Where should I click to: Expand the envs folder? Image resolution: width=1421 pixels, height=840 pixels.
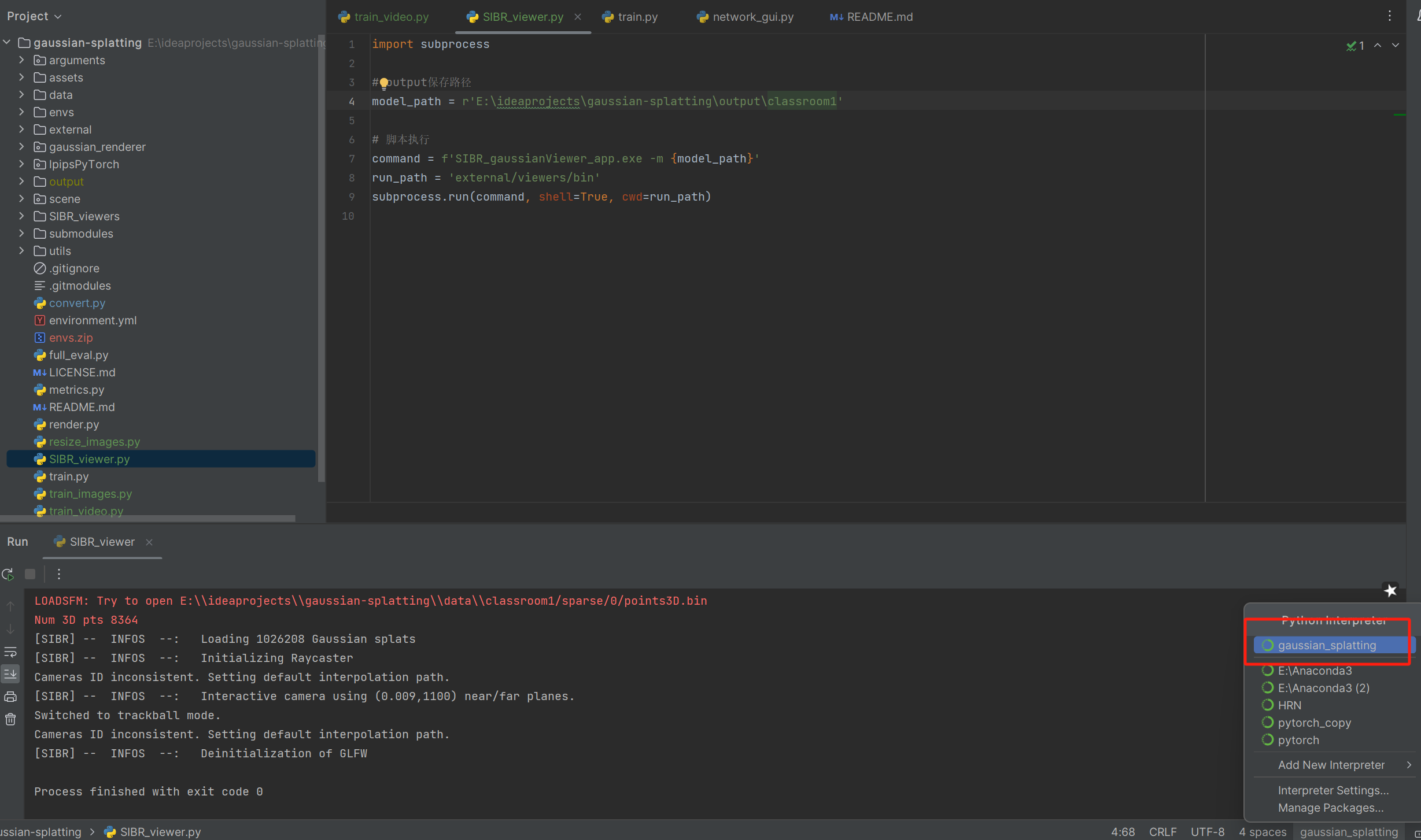tap(21, 112)
